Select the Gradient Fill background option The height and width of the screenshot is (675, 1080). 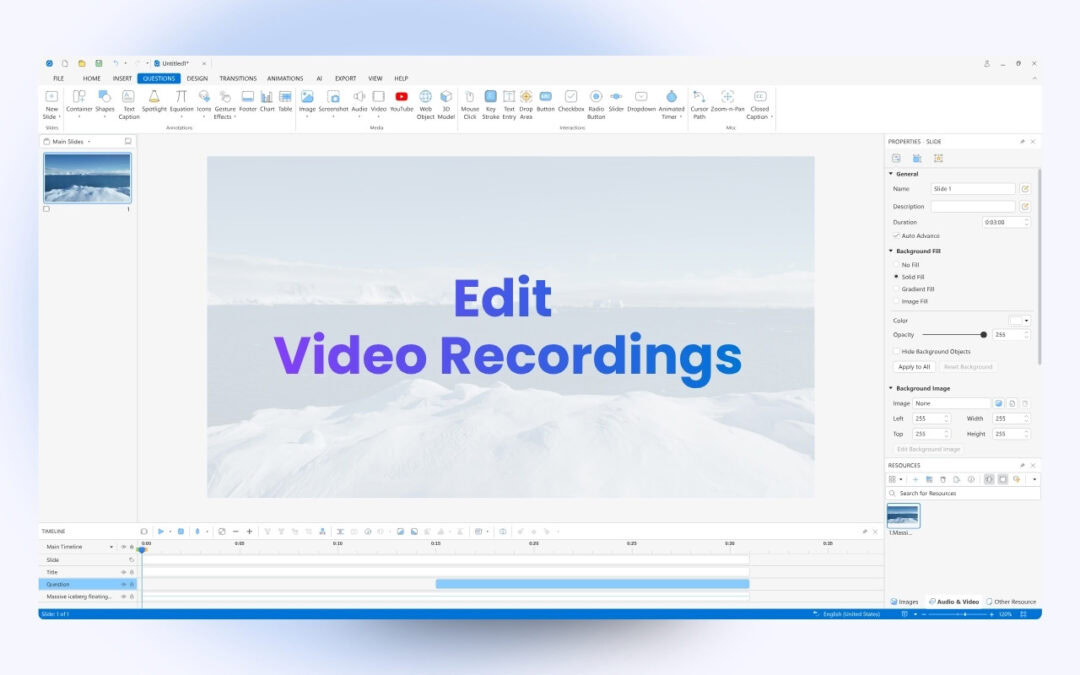click(x=896, y=289)
